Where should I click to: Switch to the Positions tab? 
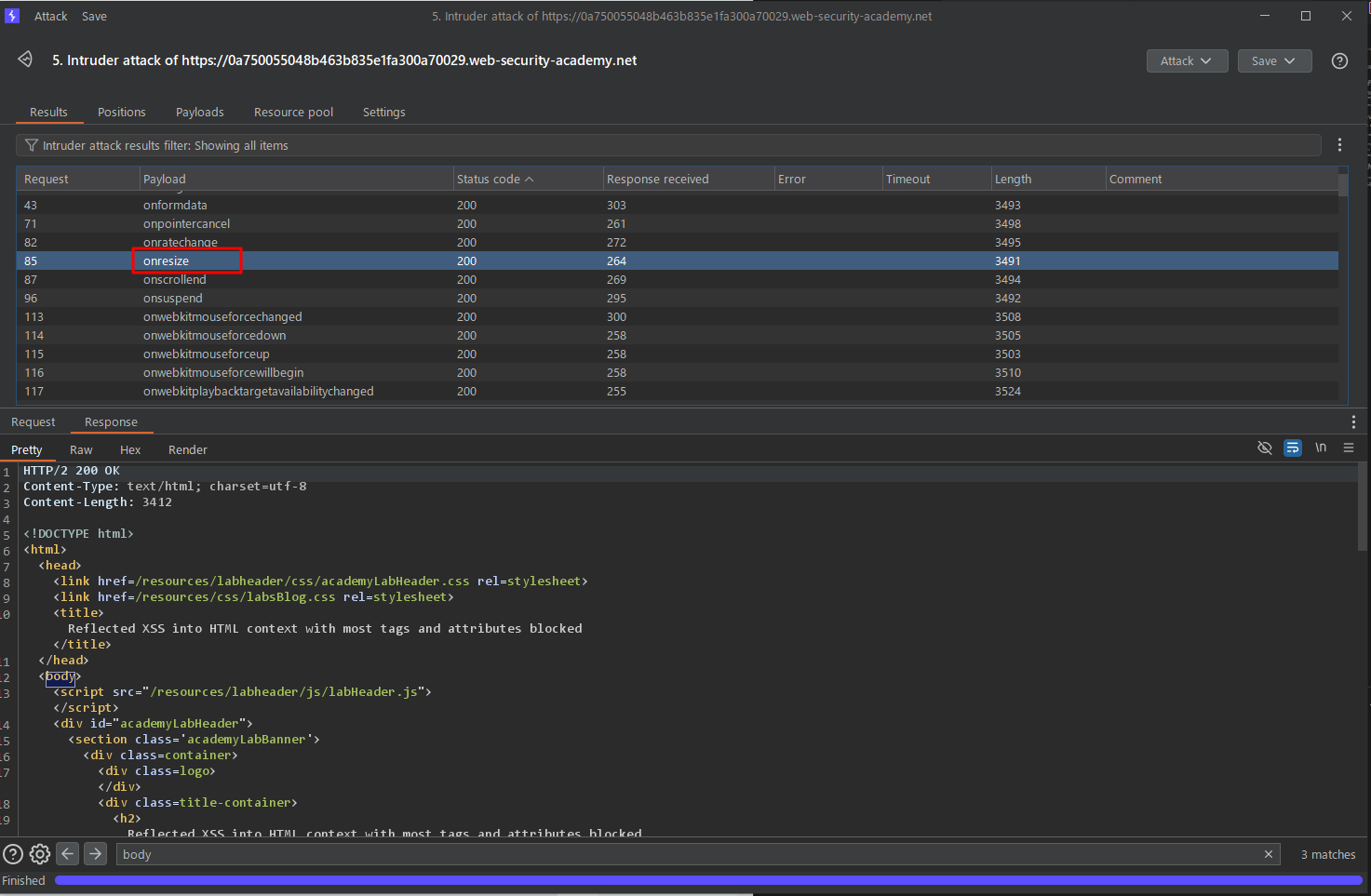122,112
